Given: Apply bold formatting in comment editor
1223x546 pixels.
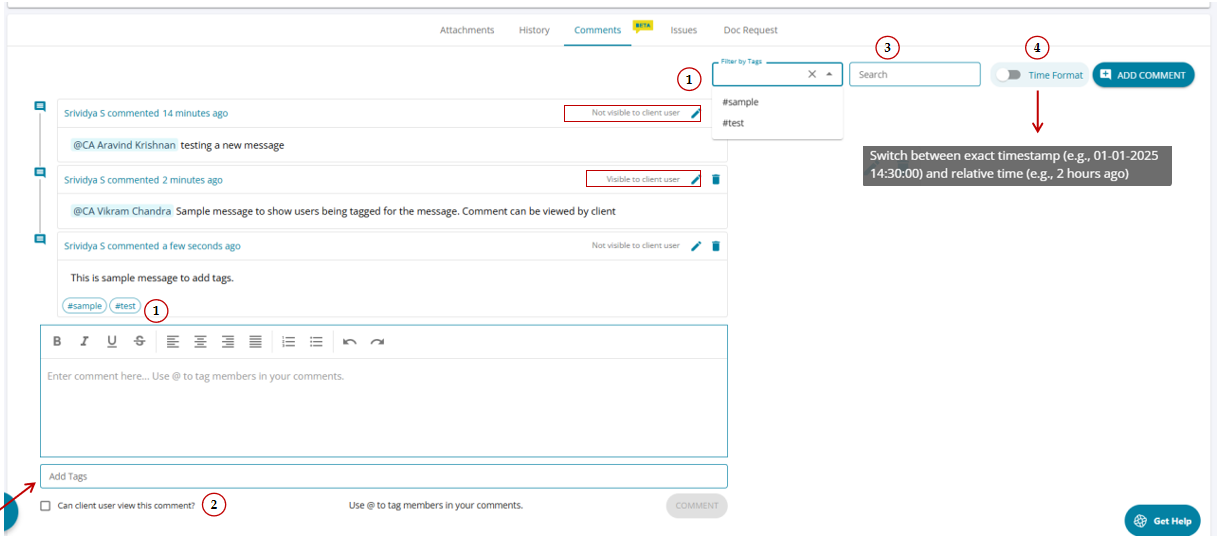Looking at the screenshot, I should pos(57,342).
